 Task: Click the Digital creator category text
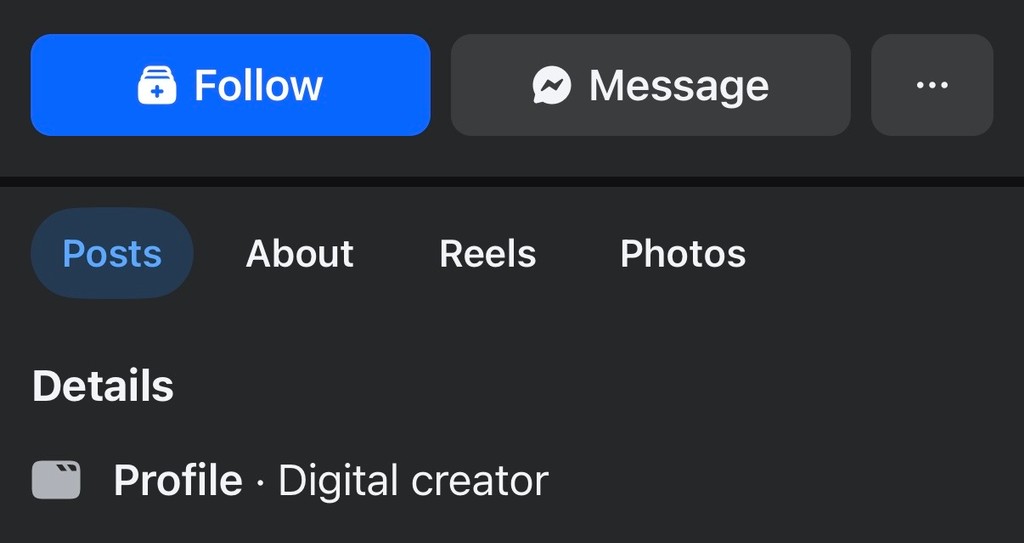click(413, 480)
